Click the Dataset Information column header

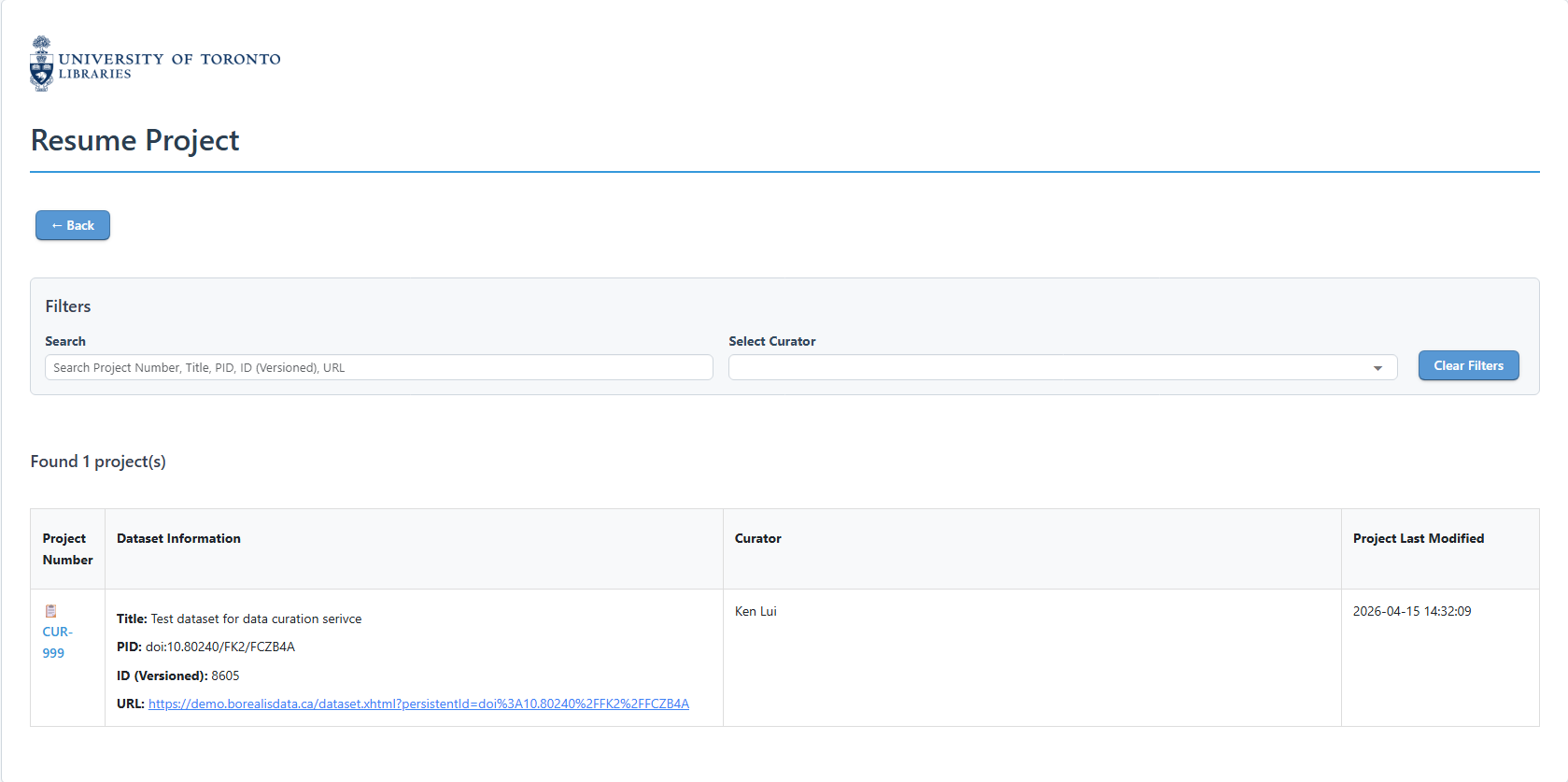[x=178, y=538]
